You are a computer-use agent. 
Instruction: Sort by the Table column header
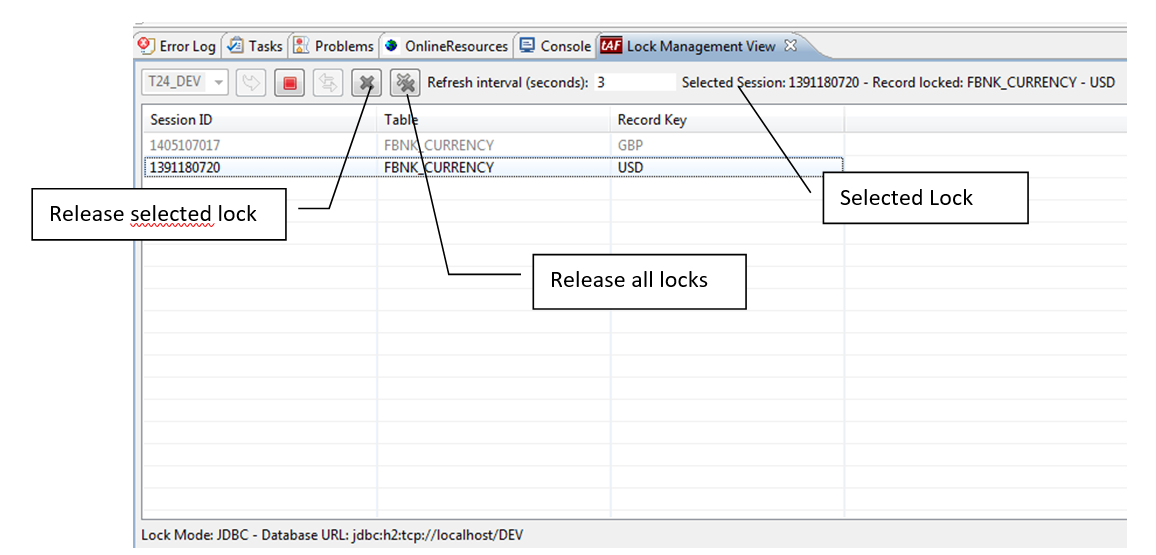[x=402, y=120]
